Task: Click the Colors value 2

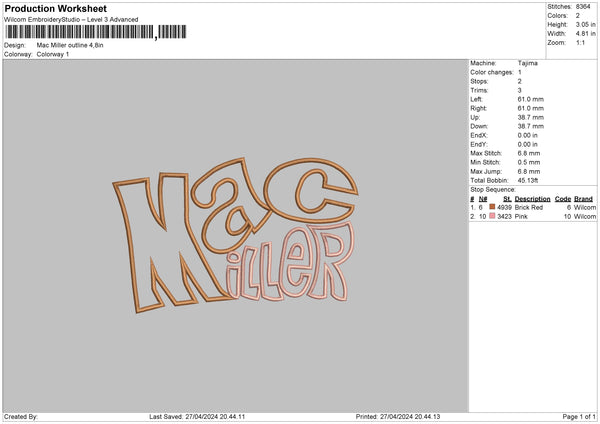Action: tap(577, 16)
